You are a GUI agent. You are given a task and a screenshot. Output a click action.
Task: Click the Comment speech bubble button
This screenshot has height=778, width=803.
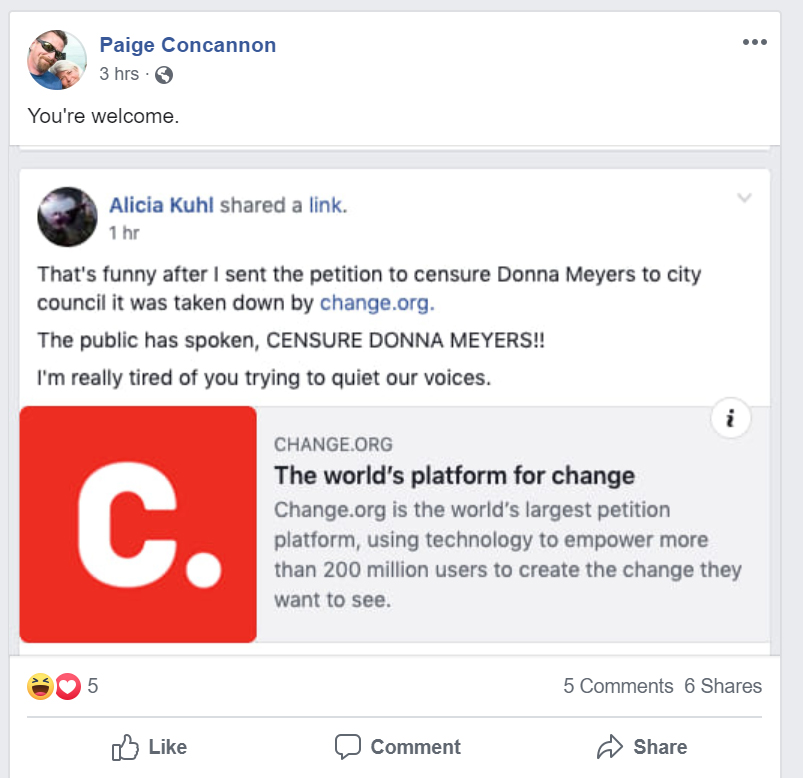(x=398, y=747)
